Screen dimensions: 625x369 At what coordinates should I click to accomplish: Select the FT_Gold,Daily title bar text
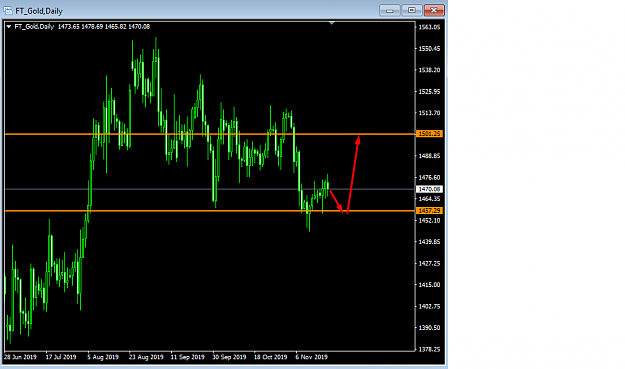click(x=39, y=11)
